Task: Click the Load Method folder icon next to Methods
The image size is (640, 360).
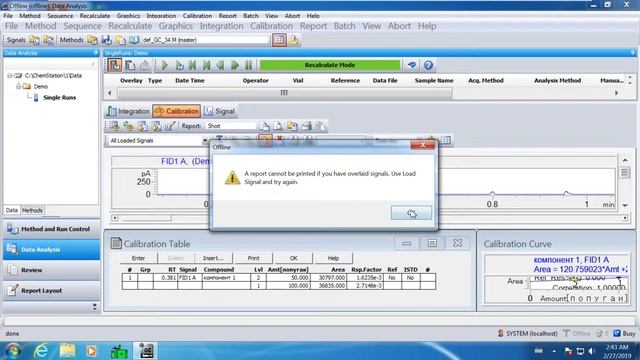Action: [93, 40]
